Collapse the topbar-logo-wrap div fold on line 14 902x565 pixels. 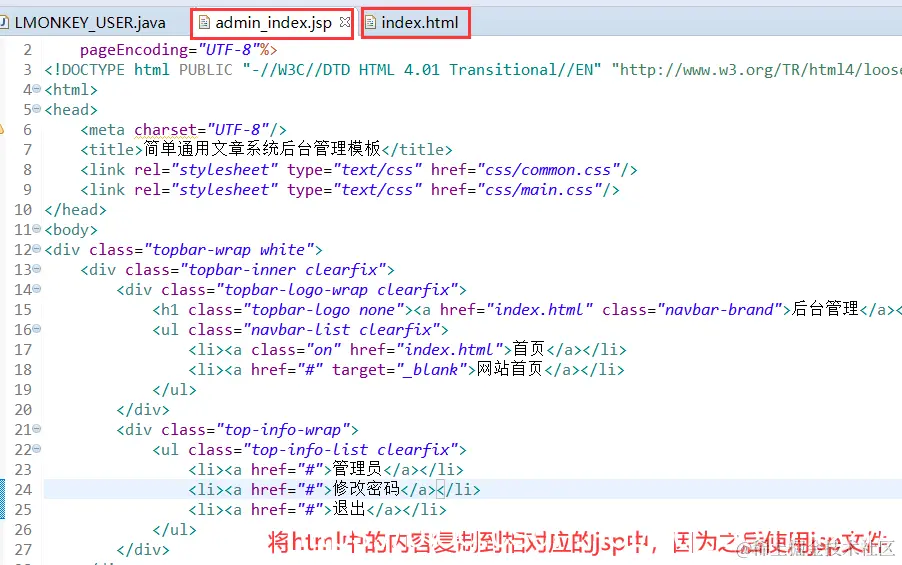pos(37,289)
